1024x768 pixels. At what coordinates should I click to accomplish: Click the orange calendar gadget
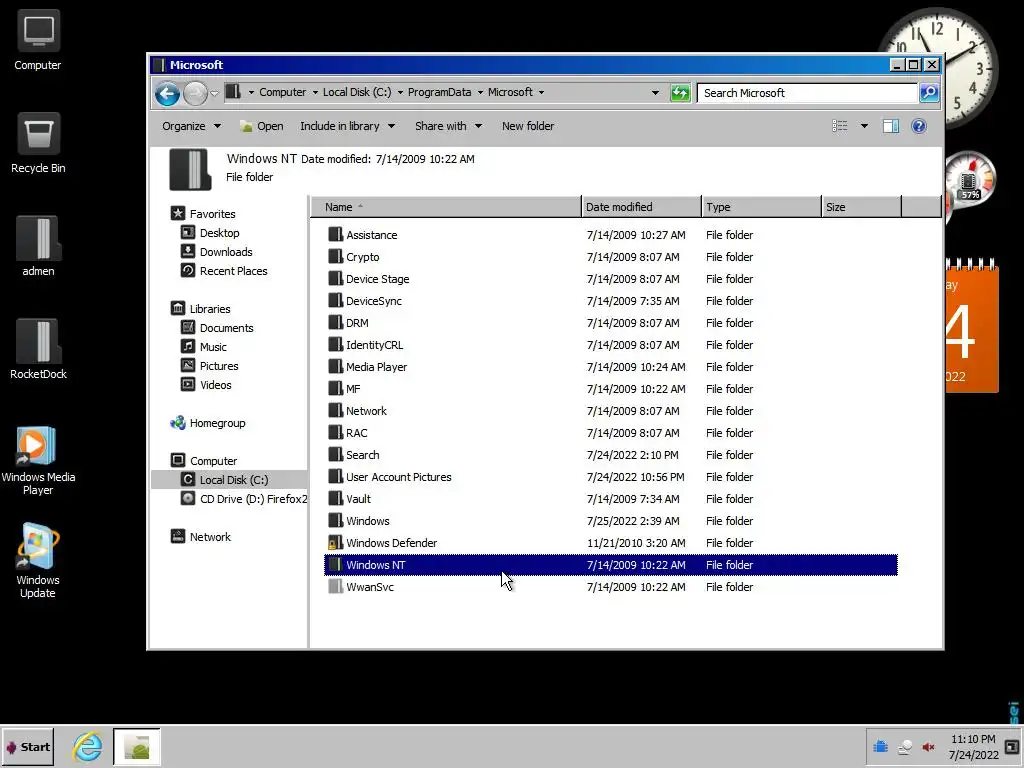click(x=972, y=327)
